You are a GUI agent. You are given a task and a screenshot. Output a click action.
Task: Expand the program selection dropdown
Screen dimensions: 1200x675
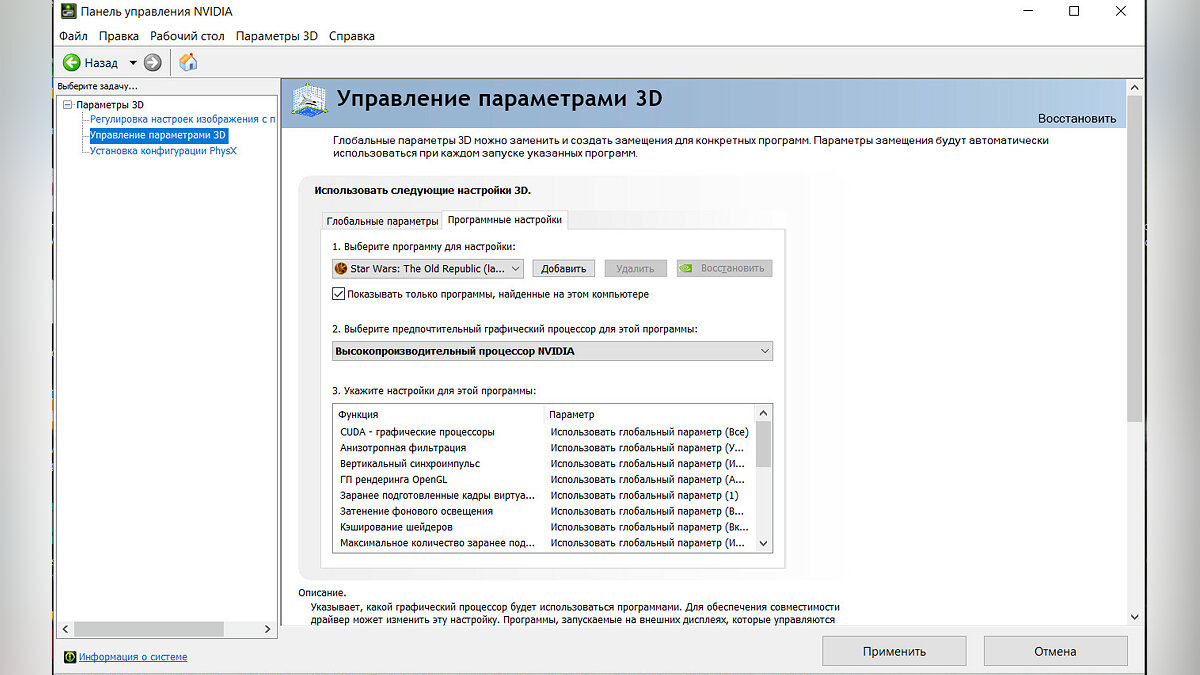click(x=515, y=268)
